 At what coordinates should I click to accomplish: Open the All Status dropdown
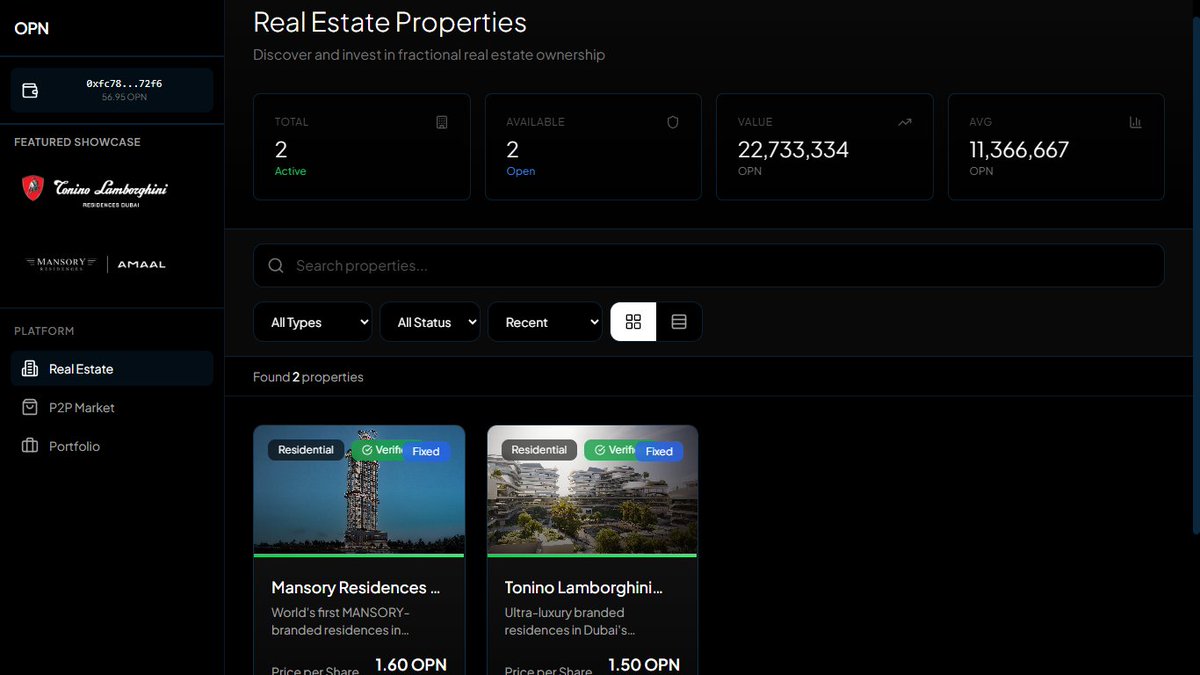click(430, 322)
